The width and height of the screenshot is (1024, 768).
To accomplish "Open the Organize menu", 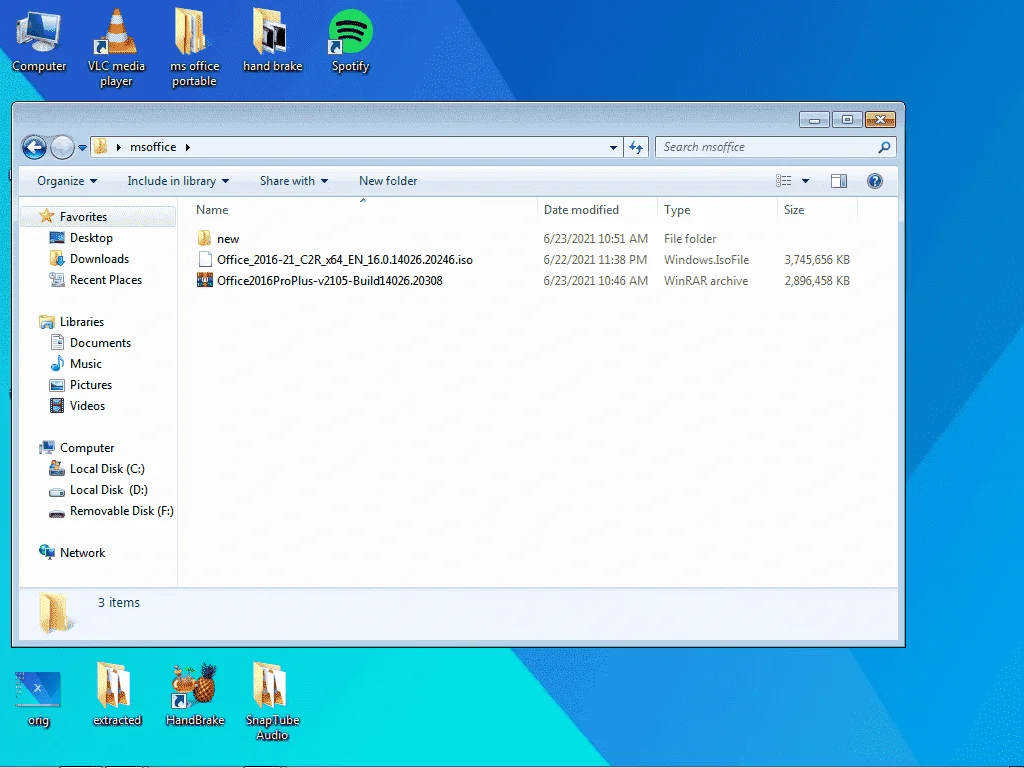I will click(x=67, y=181).
